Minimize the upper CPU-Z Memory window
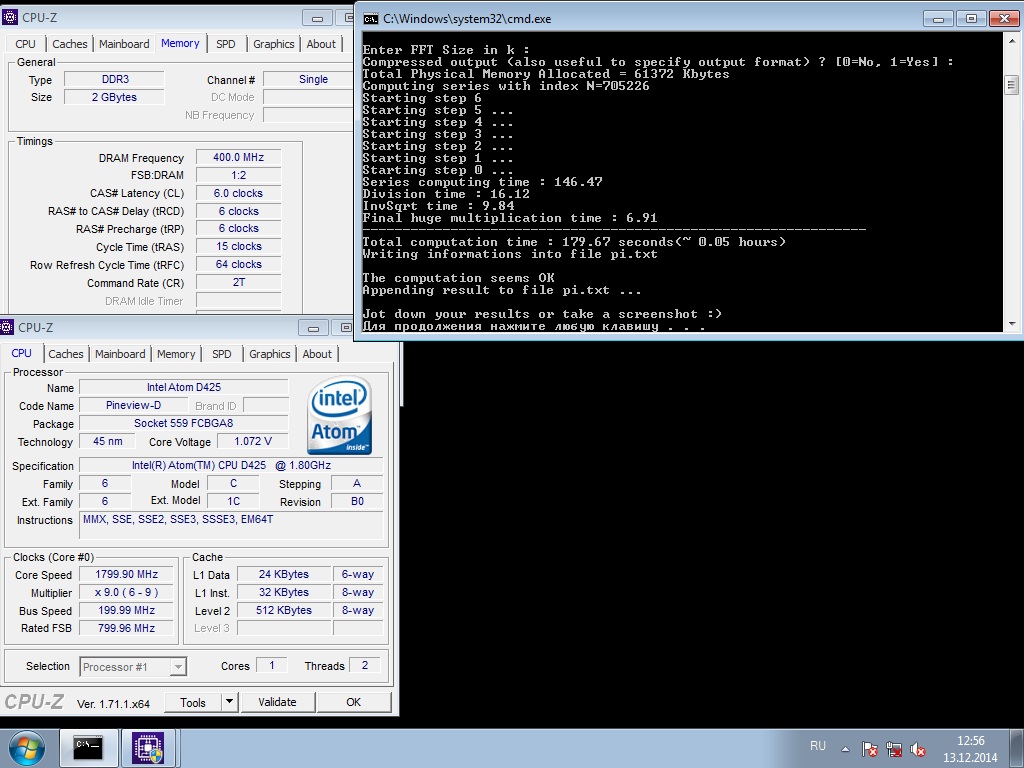This screenshot has height=768, width=1024. [x=317, y=18]
